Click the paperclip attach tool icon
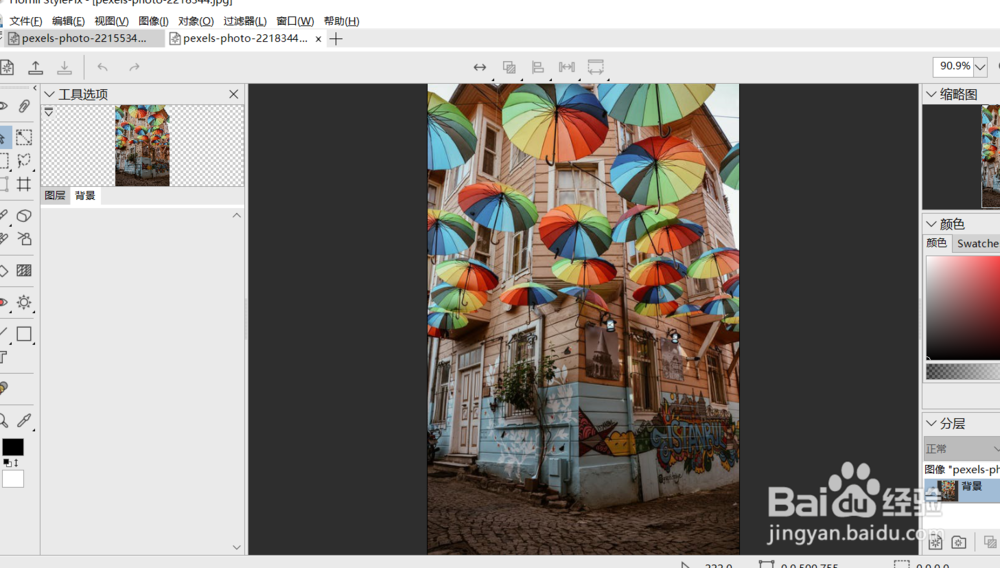Image resolution: width=1000 pixels, height=568 pixels. coord(24,106)
